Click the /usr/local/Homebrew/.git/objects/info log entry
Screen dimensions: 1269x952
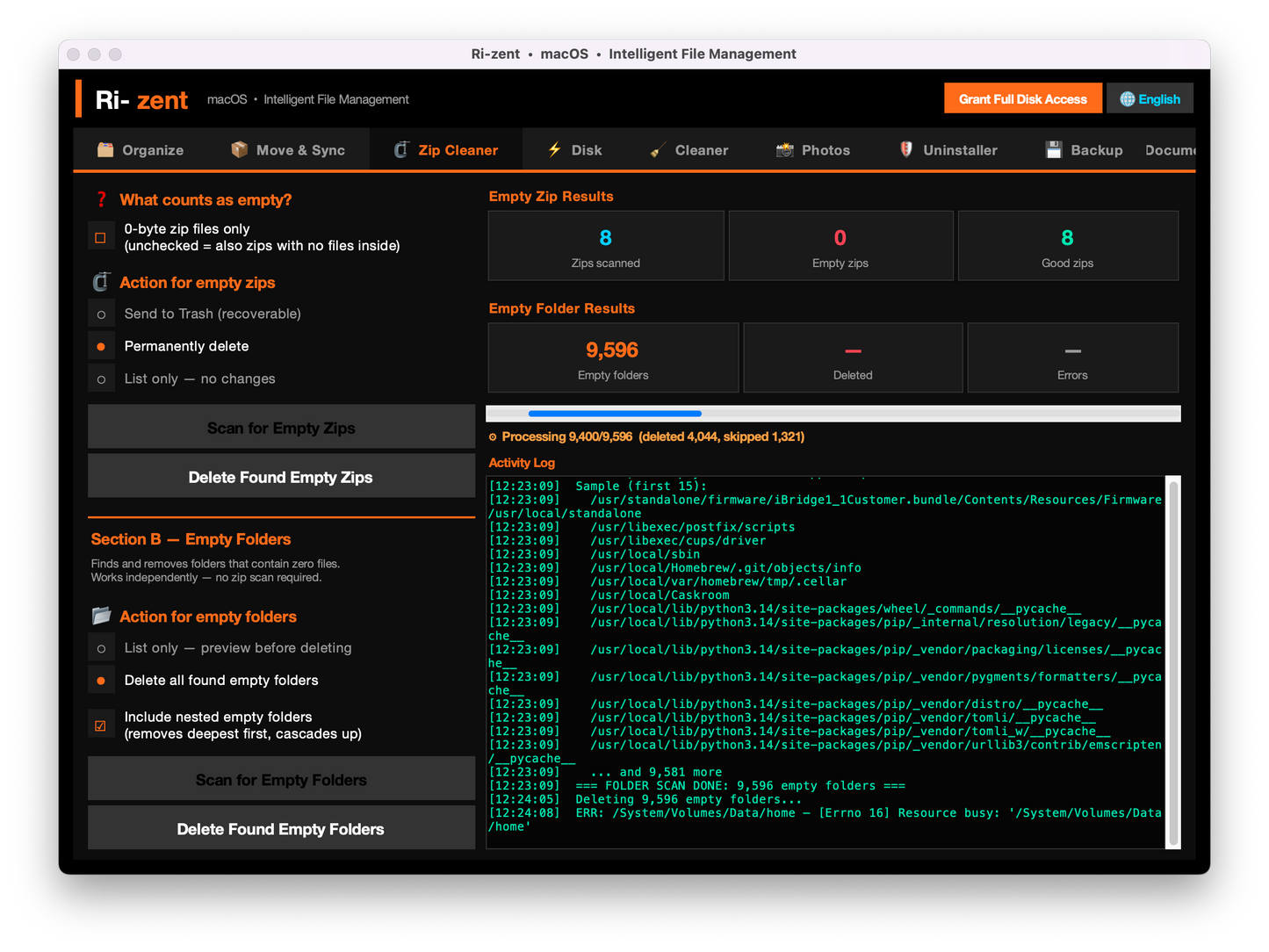point(675,568)
